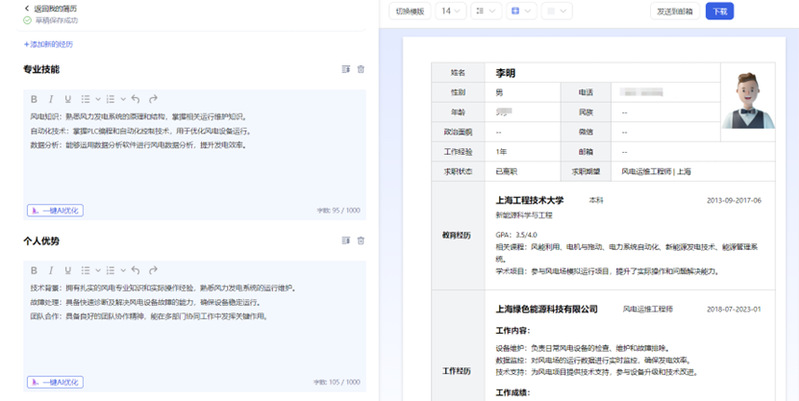The image size is (799, 401).
Task: Toggle italic formatting in 个人优势 editor
Action: [51, 271]
